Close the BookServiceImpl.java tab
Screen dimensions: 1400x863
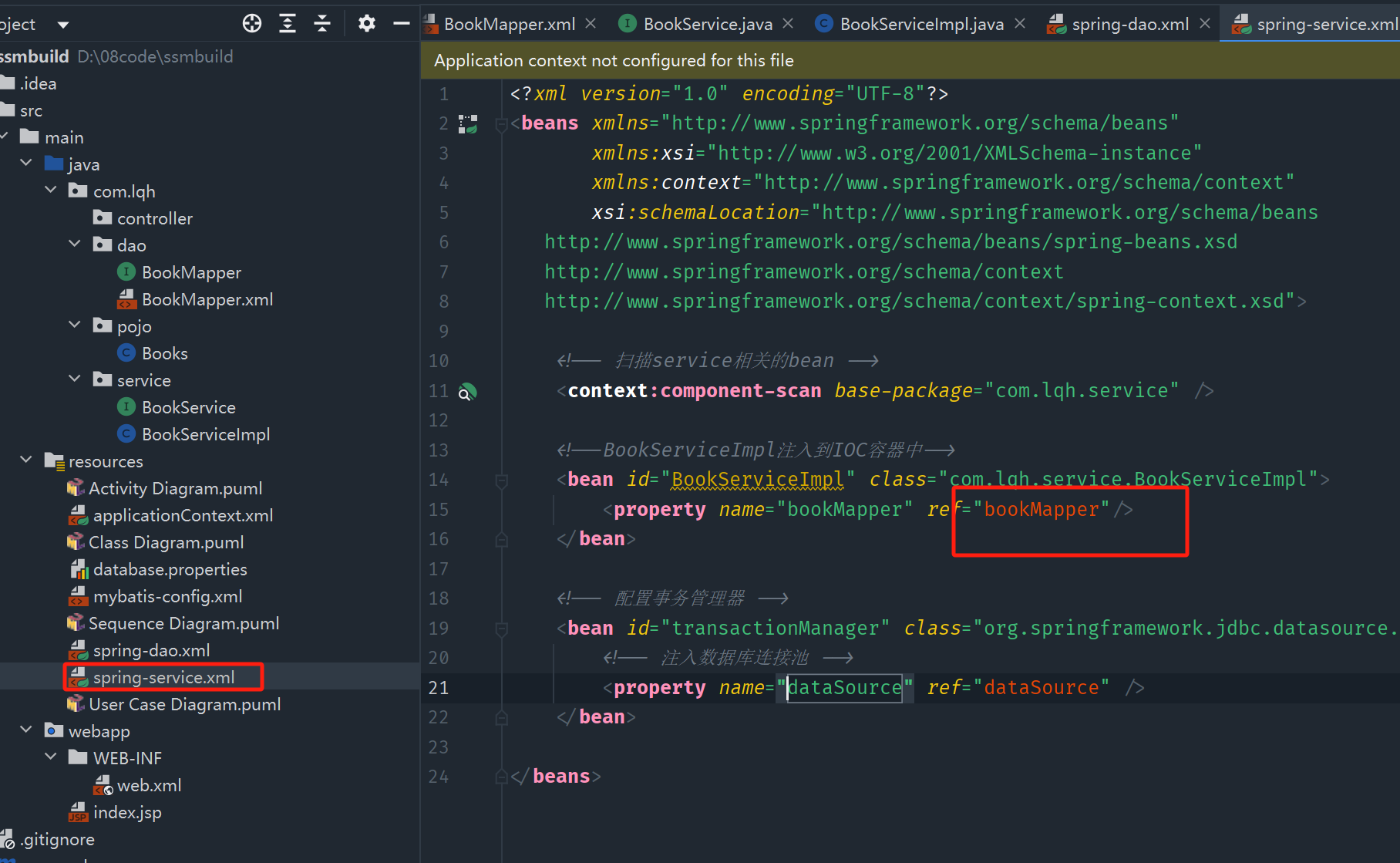click(x=1020, y=23)
